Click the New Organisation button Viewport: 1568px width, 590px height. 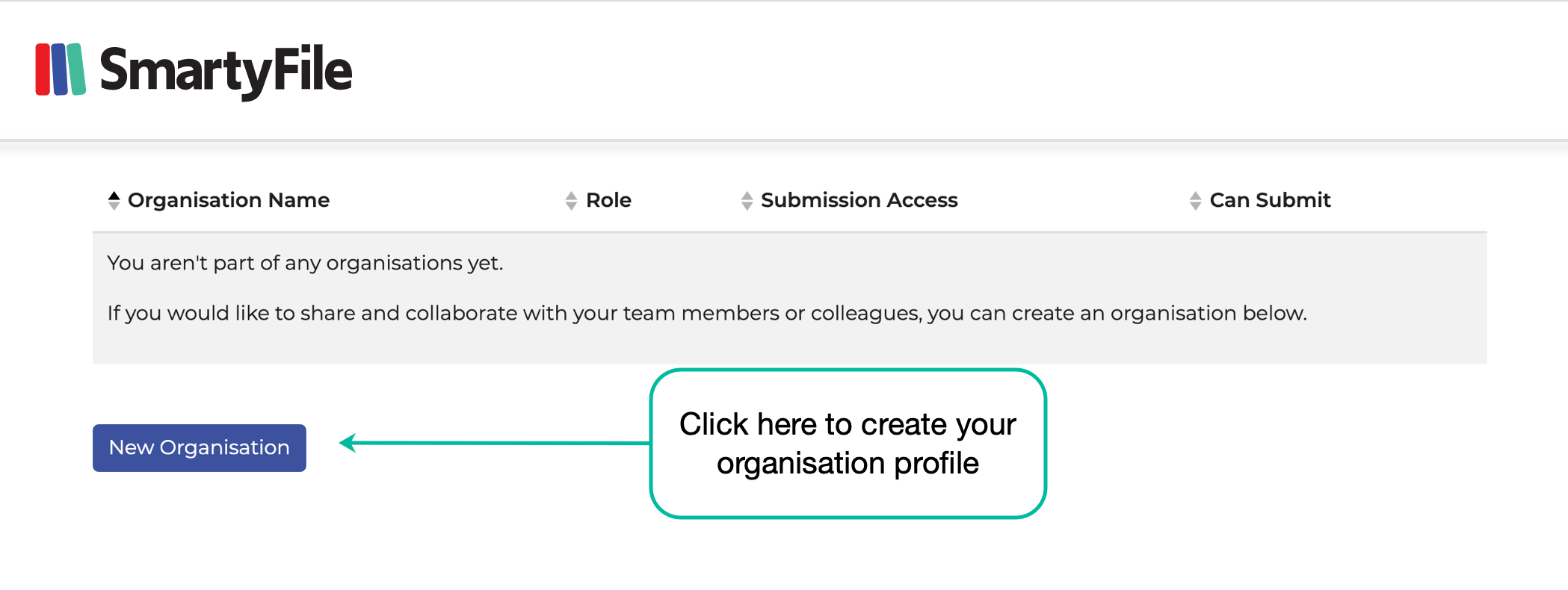point(199,447)
